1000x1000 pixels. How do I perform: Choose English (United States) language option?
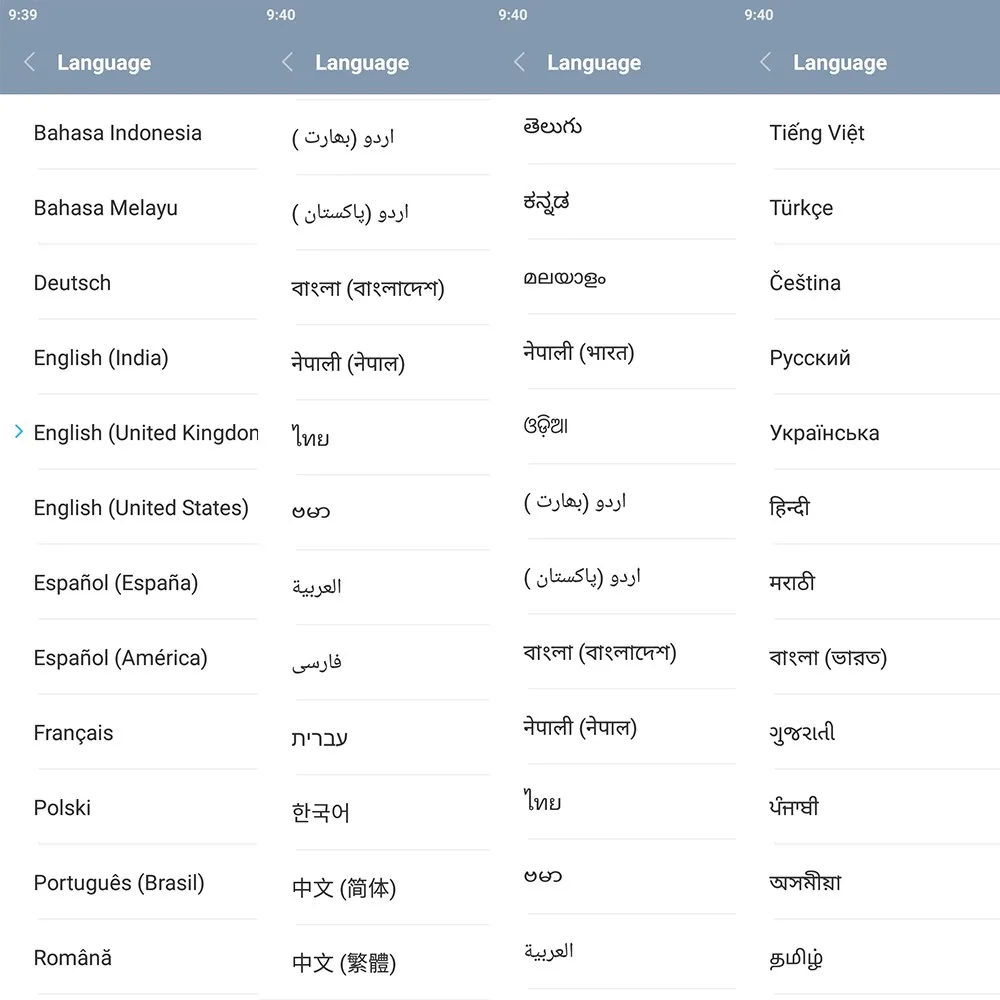coord(141,507)
